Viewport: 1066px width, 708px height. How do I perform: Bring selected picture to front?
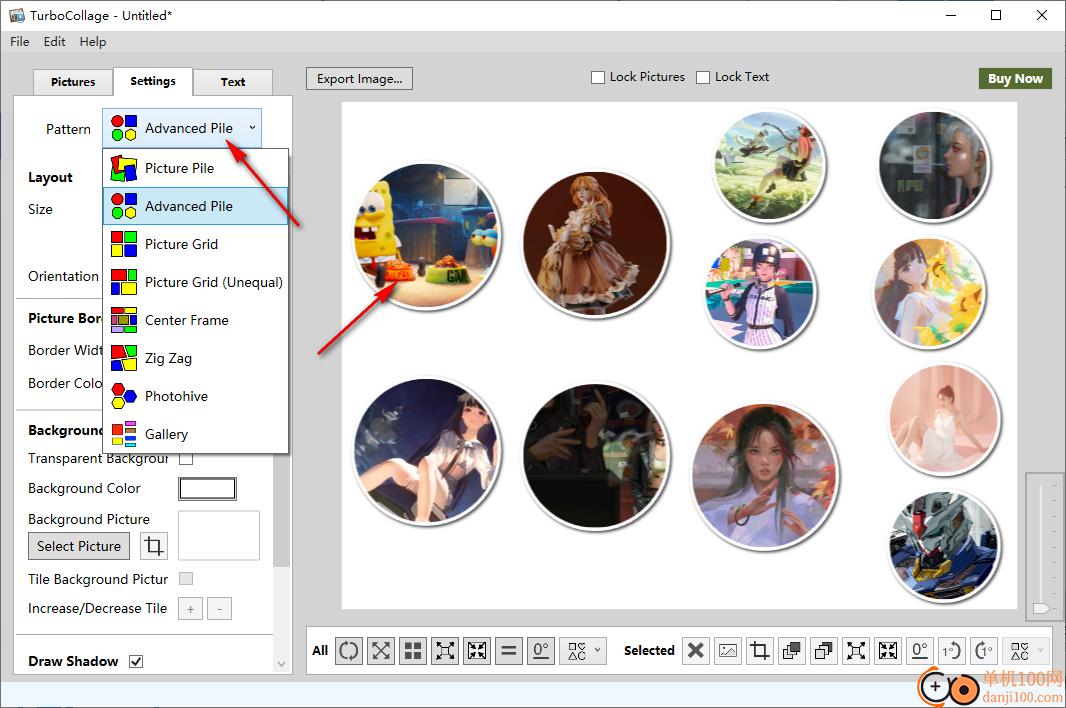coord(791,651)
